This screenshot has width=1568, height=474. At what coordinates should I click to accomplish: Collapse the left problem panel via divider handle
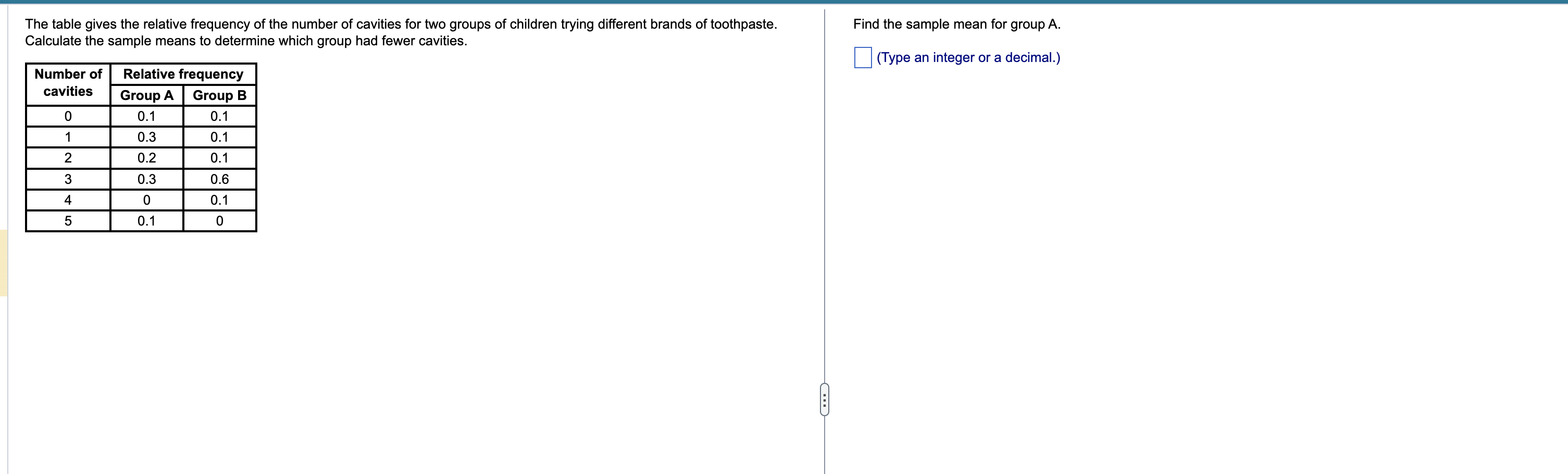825,399
